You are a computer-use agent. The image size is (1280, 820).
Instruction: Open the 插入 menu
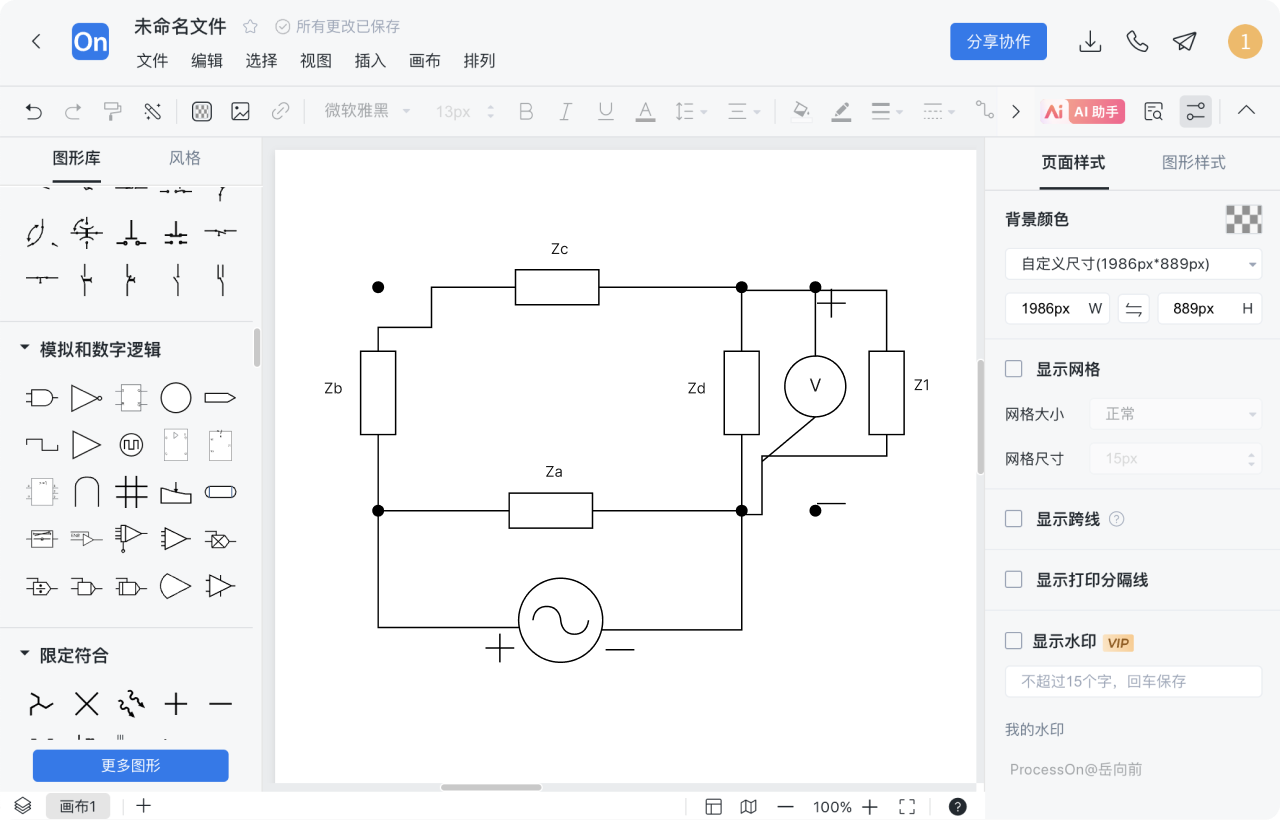pyautogui.click(x=370, y=61)
